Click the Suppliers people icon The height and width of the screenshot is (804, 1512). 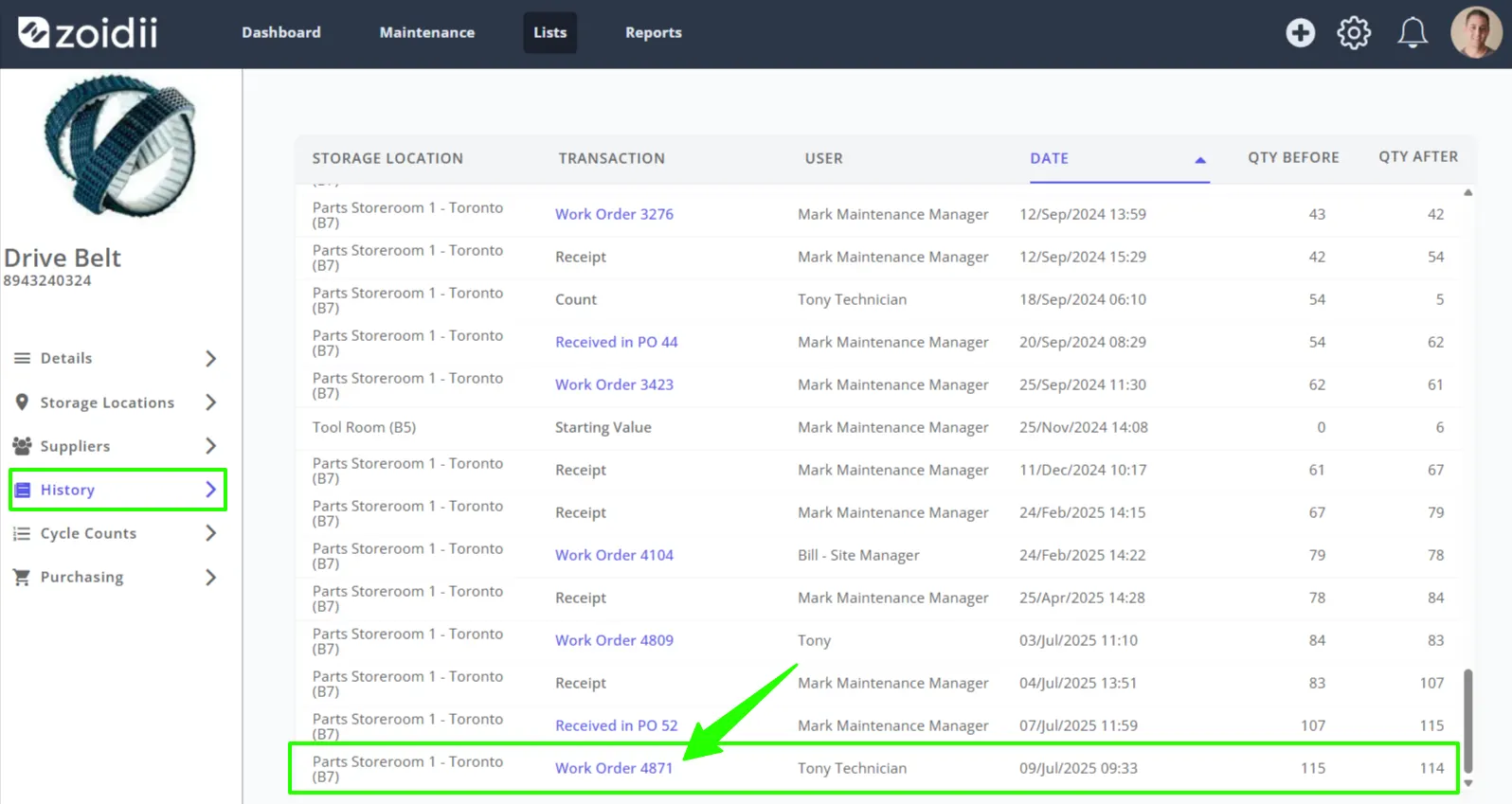(22, 446)
